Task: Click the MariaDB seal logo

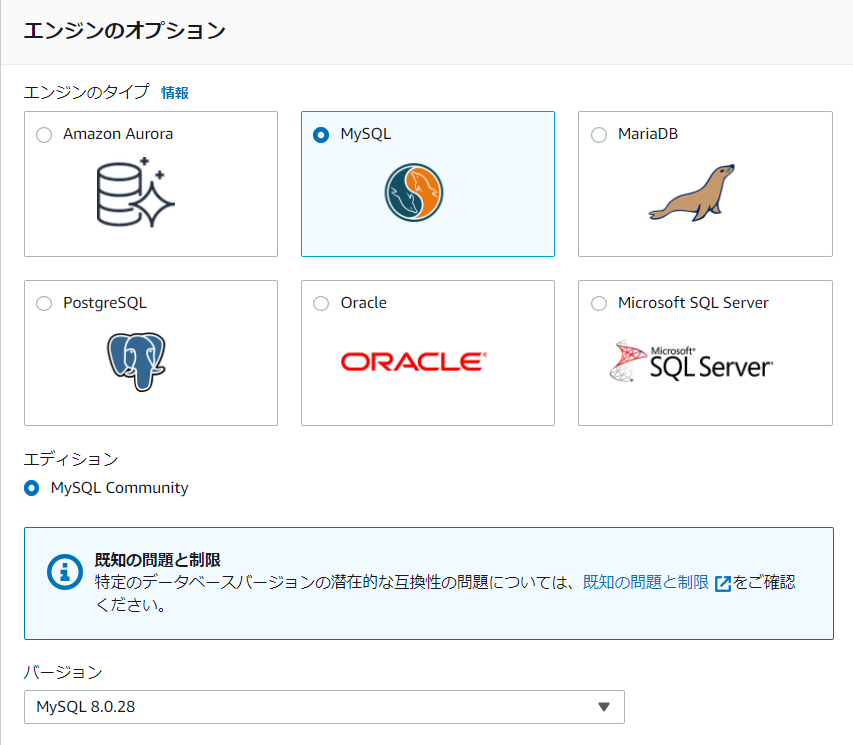Action: pyautogui.click(x=691, y=192)
